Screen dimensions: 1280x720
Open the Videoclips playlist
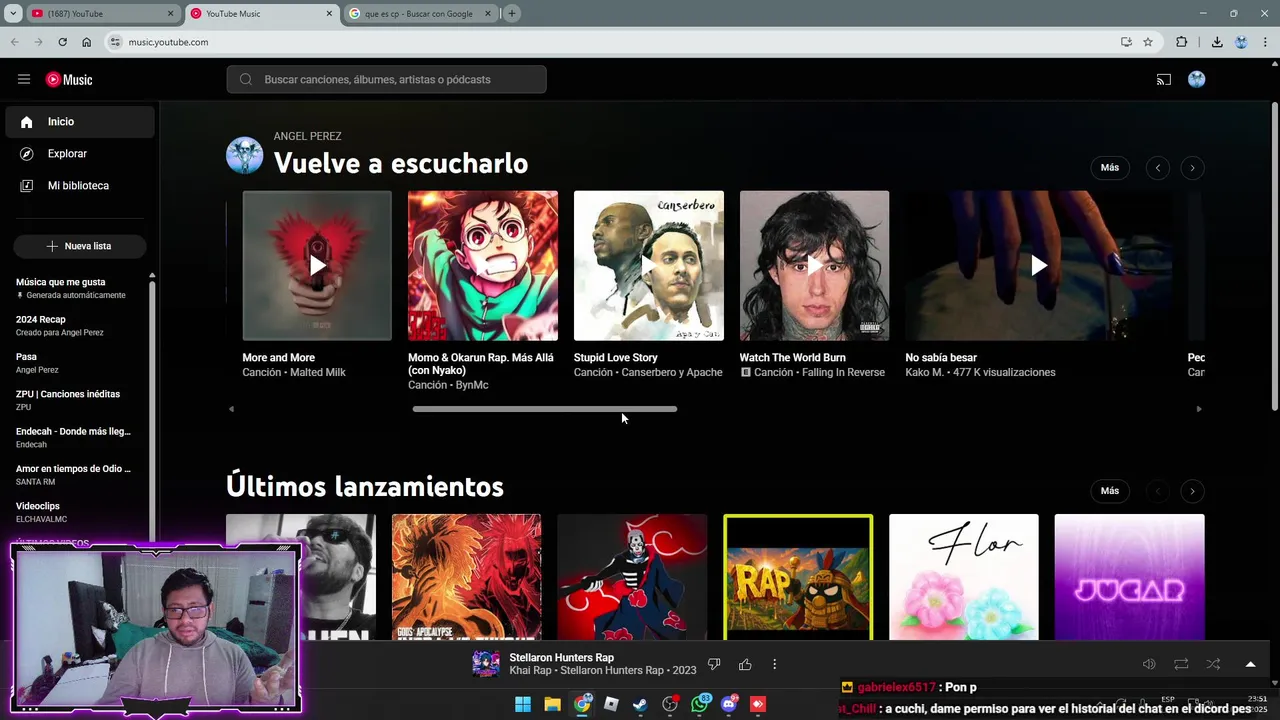click(75, 512)
